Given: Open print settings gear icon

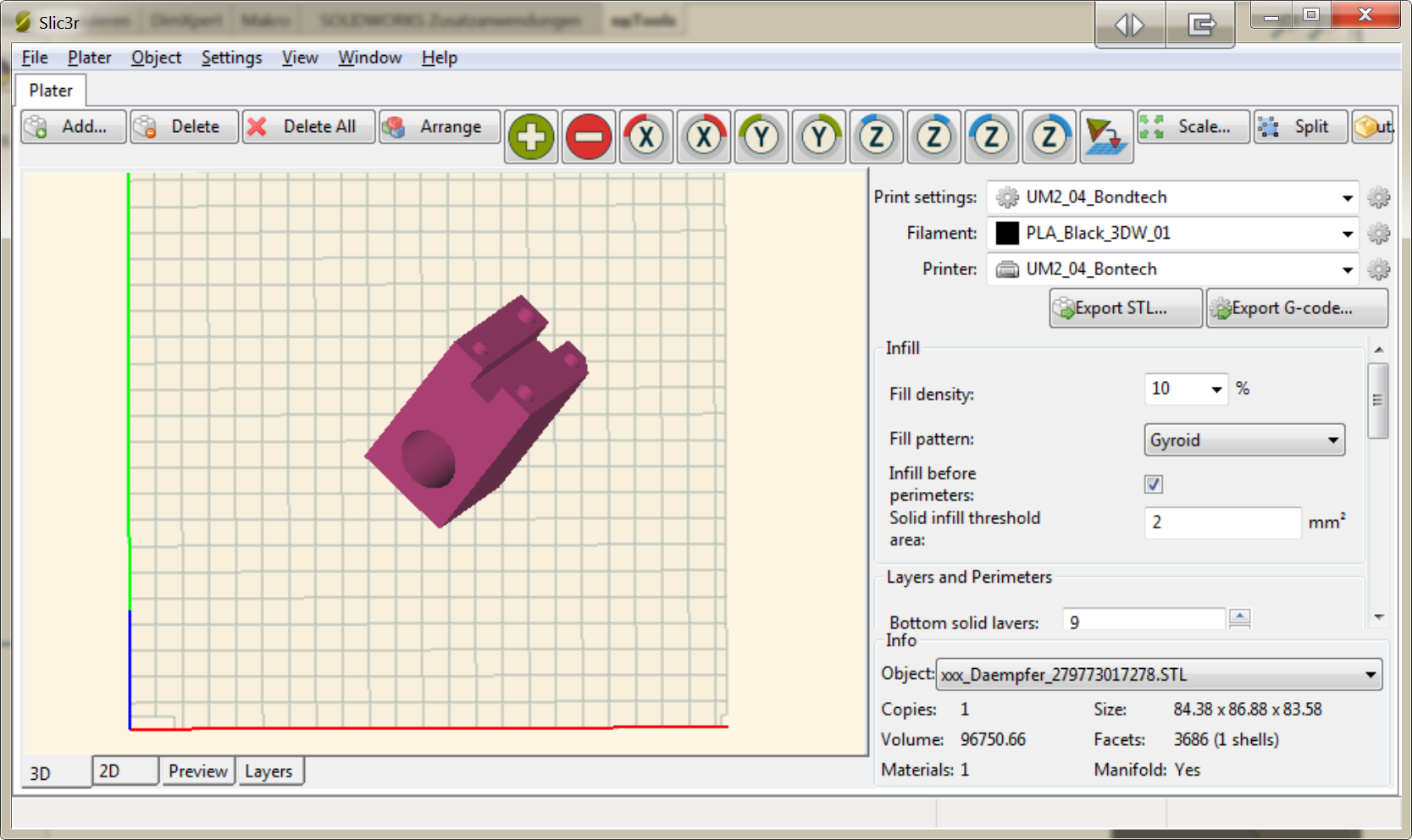Looking at the screenshot, I should 1379,197.
